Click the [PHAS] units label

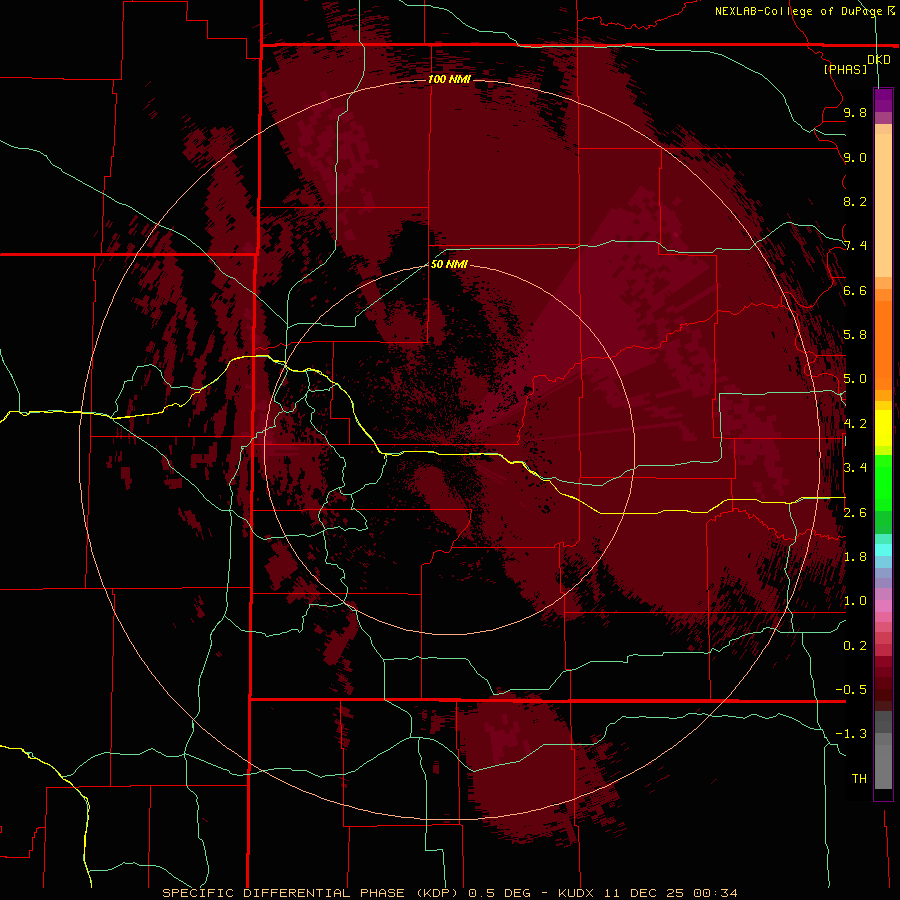(x=845, y=69)
